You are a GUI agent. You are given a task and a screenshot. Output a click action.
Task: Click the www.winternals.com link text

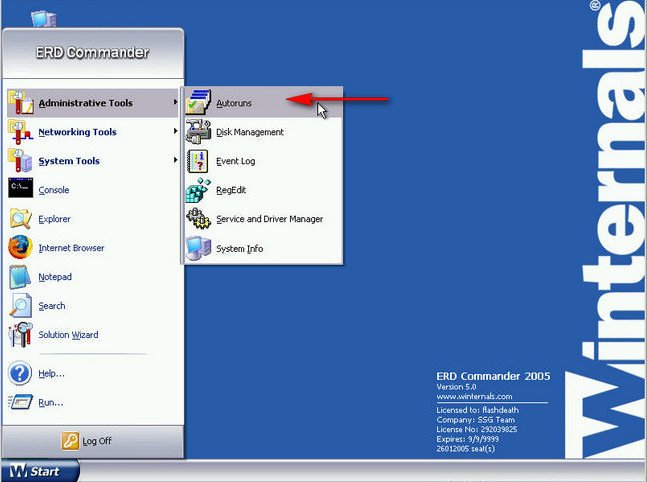[475, 397]
